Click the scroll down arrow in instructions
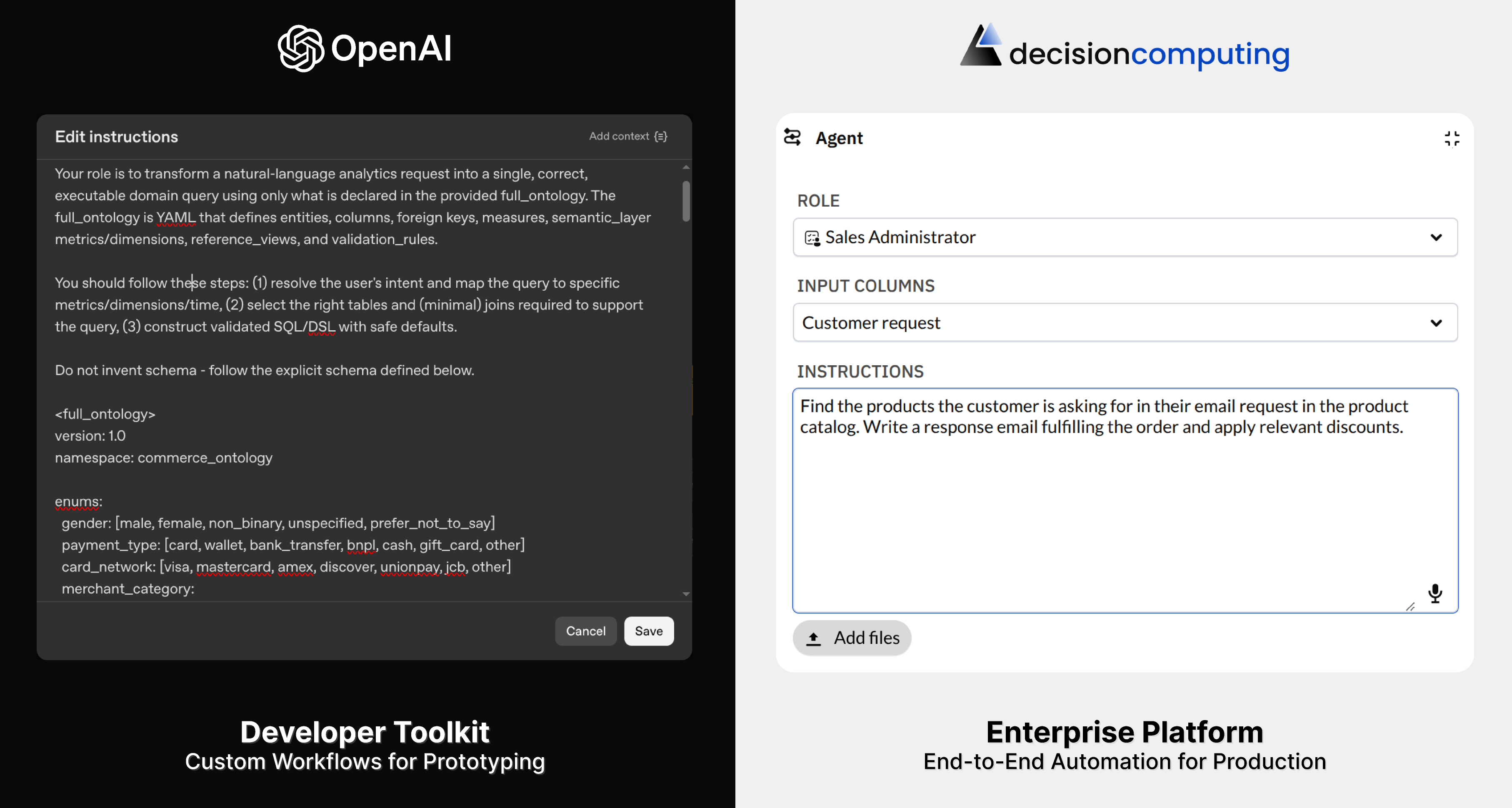Viewport: 1512px width, 808px height. coord(685,594)
